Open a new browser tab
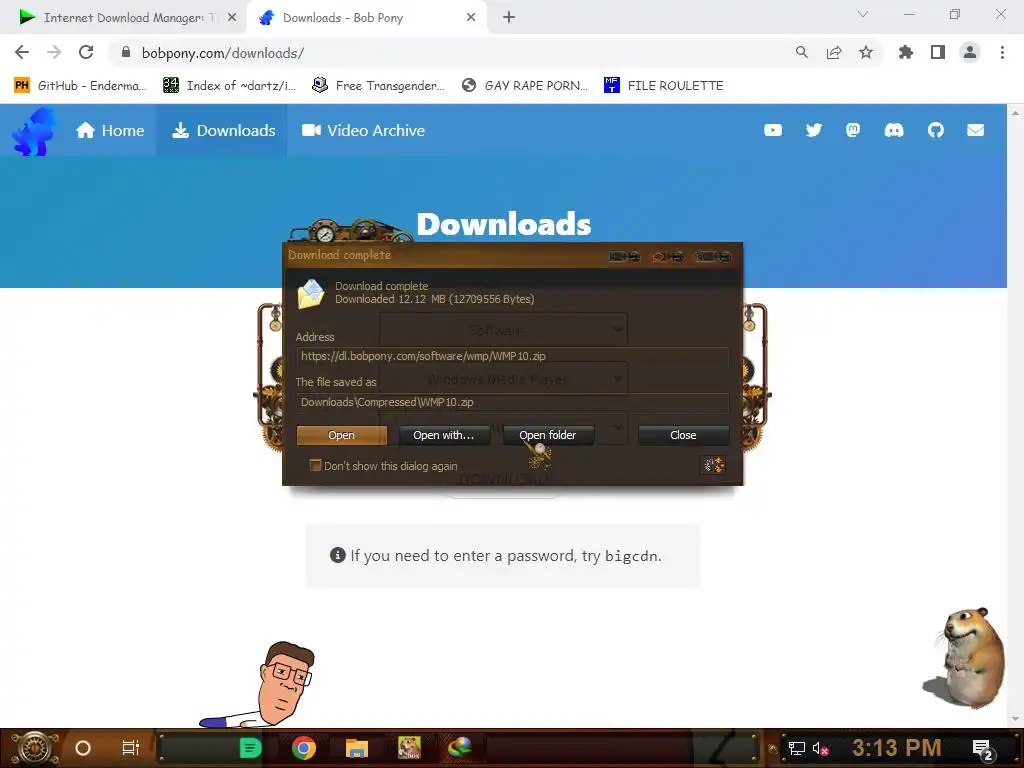 pos(509,18)
